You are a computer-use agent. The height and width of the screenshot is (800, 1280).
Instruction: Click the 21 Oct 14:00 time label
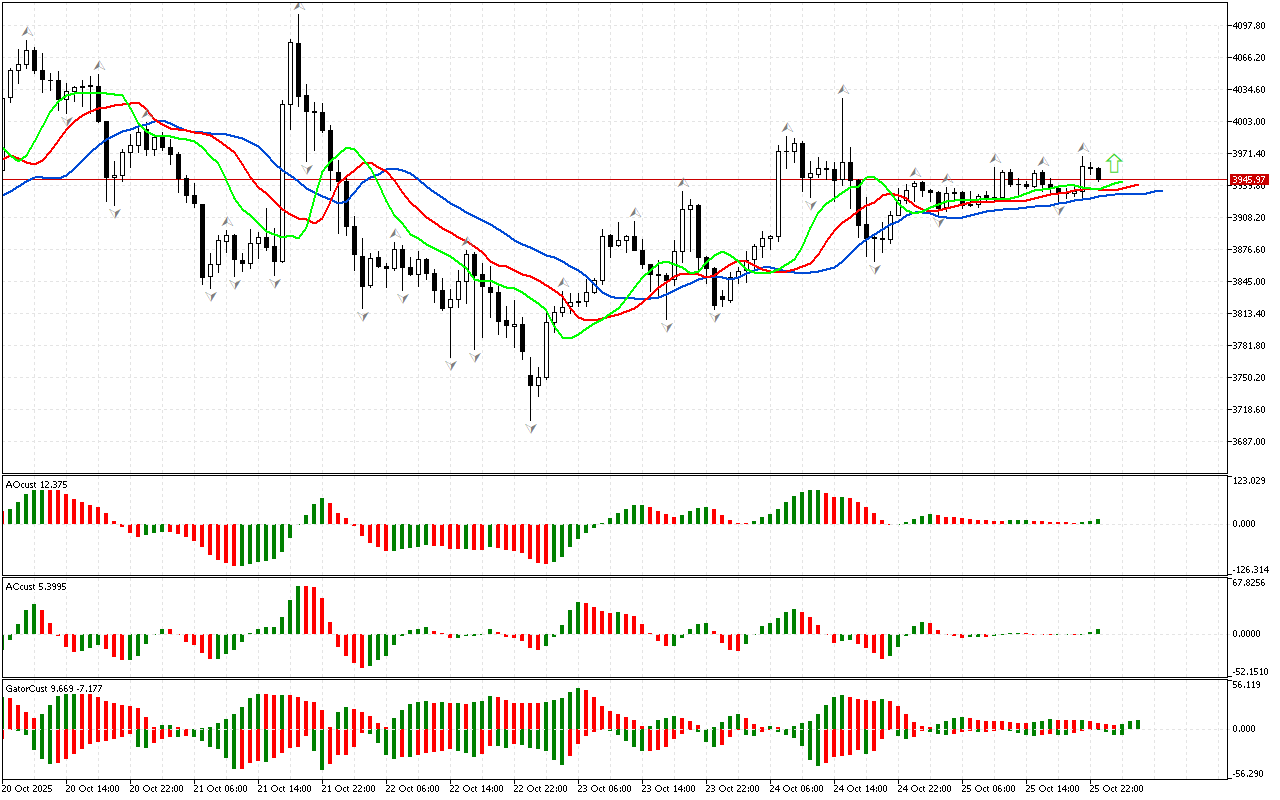coord(289,788)
